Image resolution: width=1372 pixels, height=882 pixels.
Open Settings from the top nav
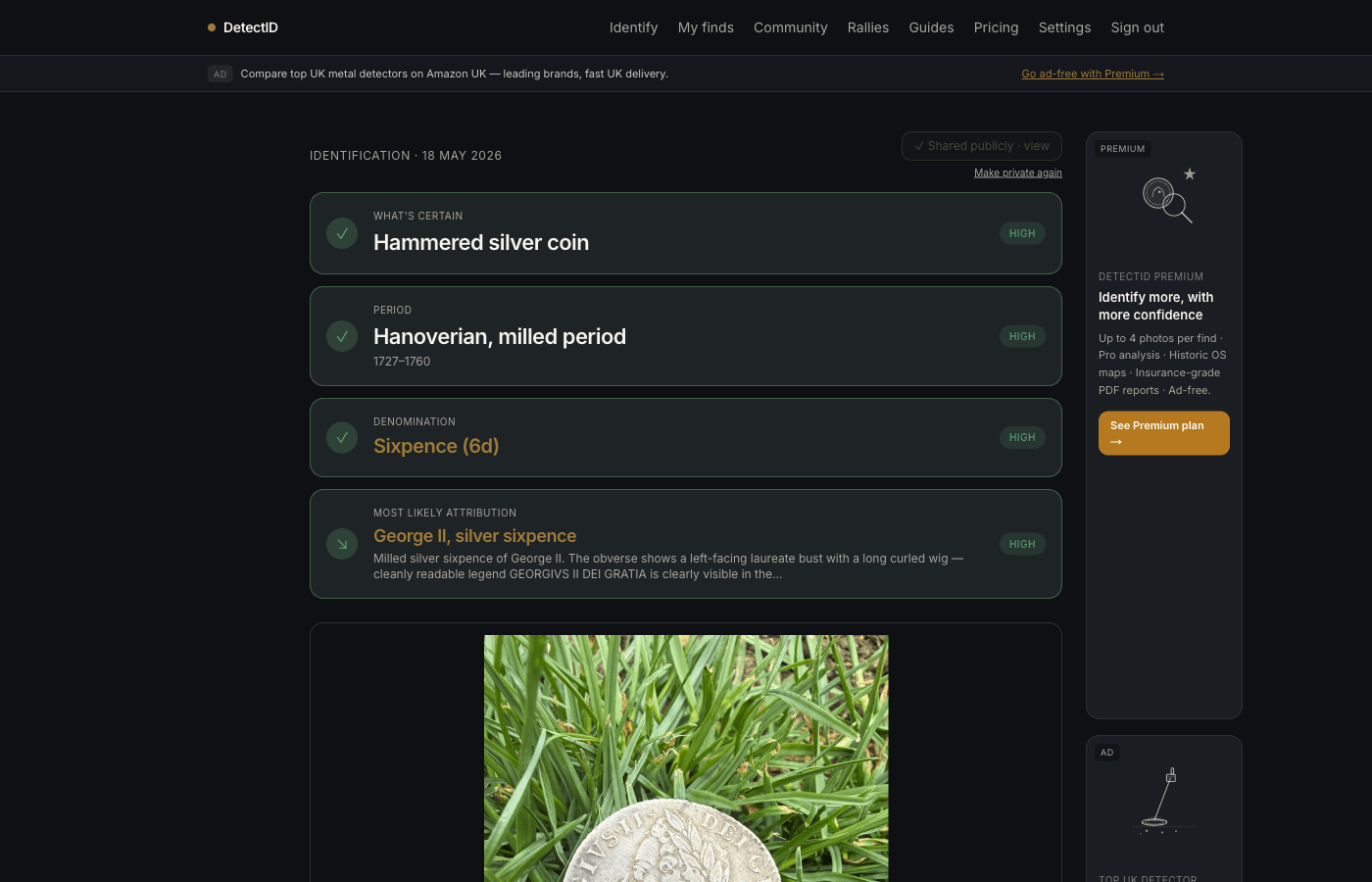point(1064,27)
